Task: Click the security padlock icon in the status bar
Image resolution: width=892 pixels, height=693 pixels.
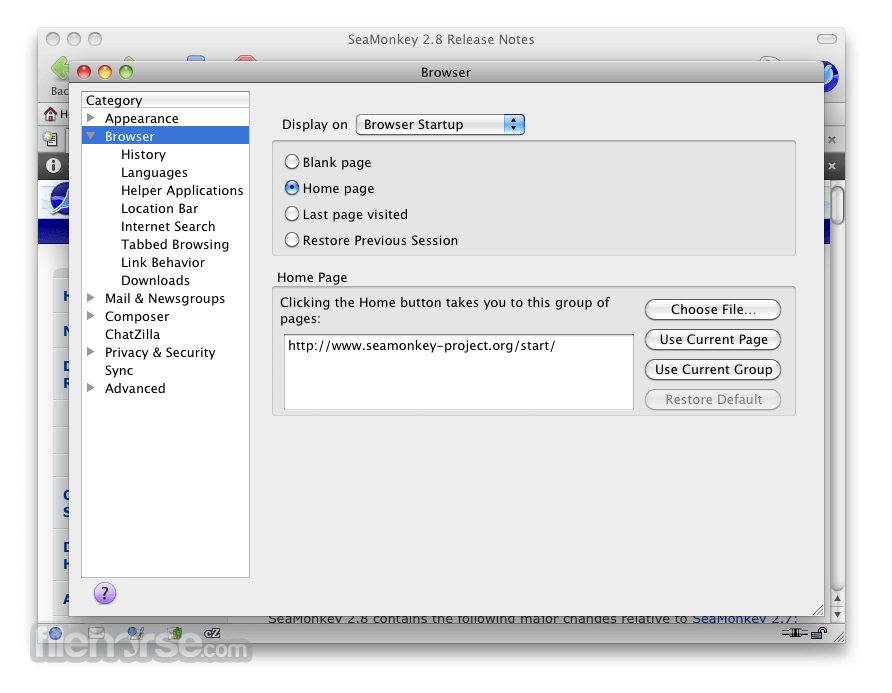Action: (819, 633)
